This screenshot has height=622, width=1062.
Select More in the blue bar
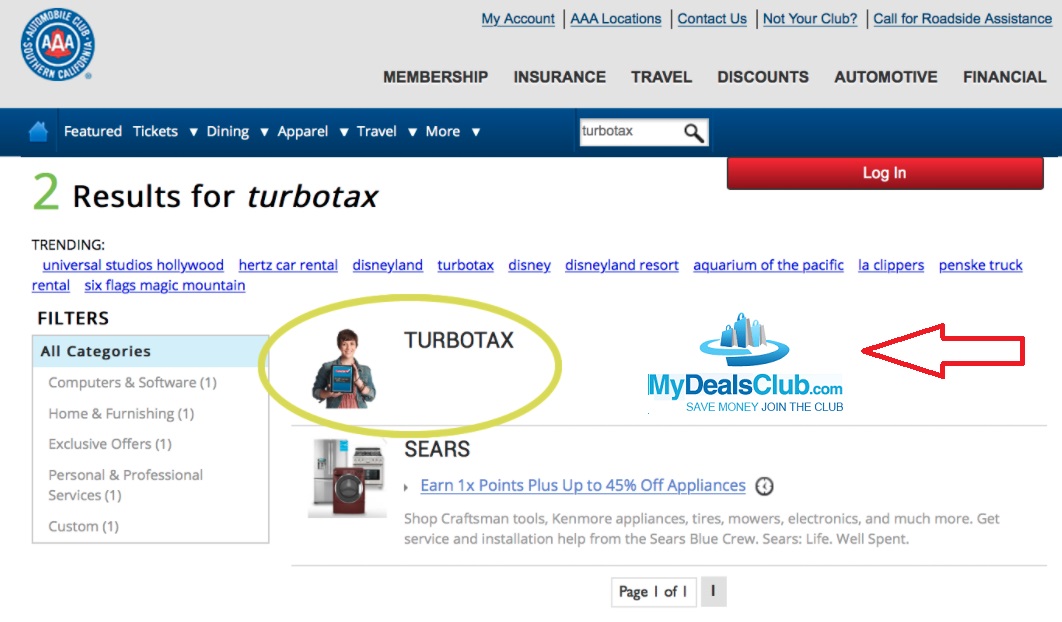(x=442, y=131)
